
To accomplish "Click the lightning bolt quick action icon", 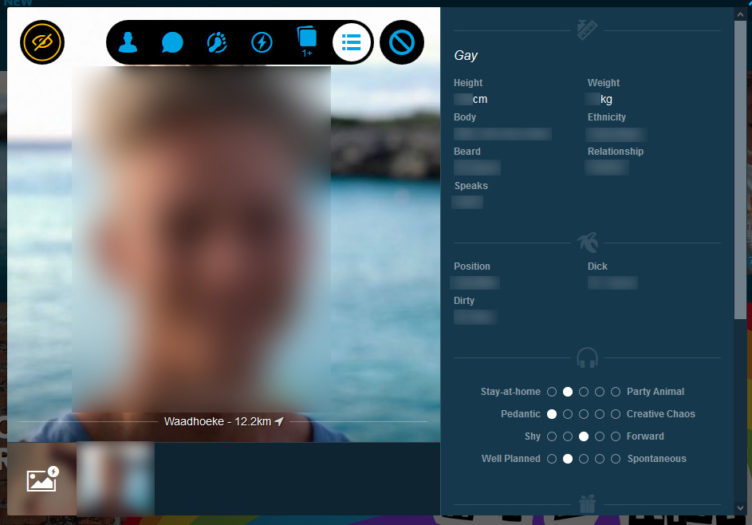I will pos(262,42).
